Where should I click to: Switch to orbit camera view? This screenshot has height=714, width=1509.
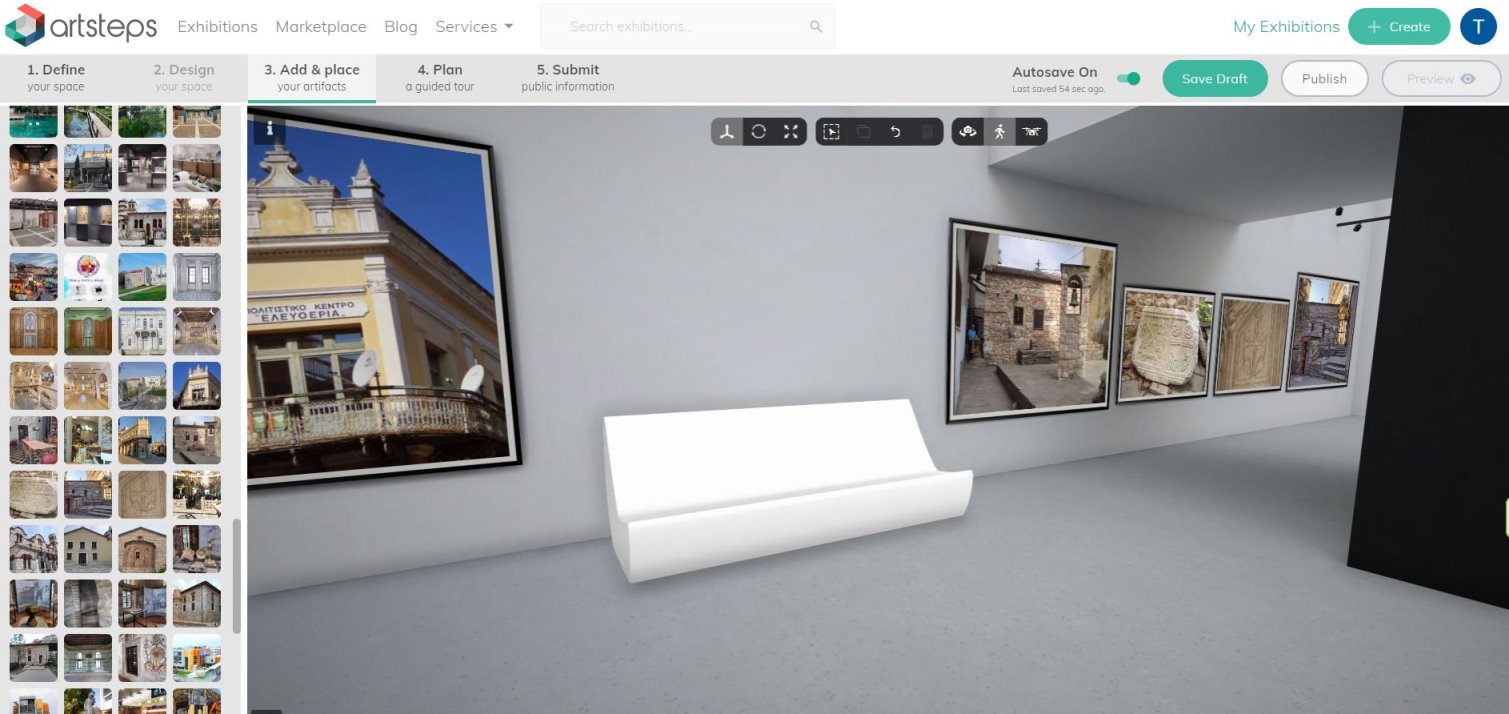[967, 132]
